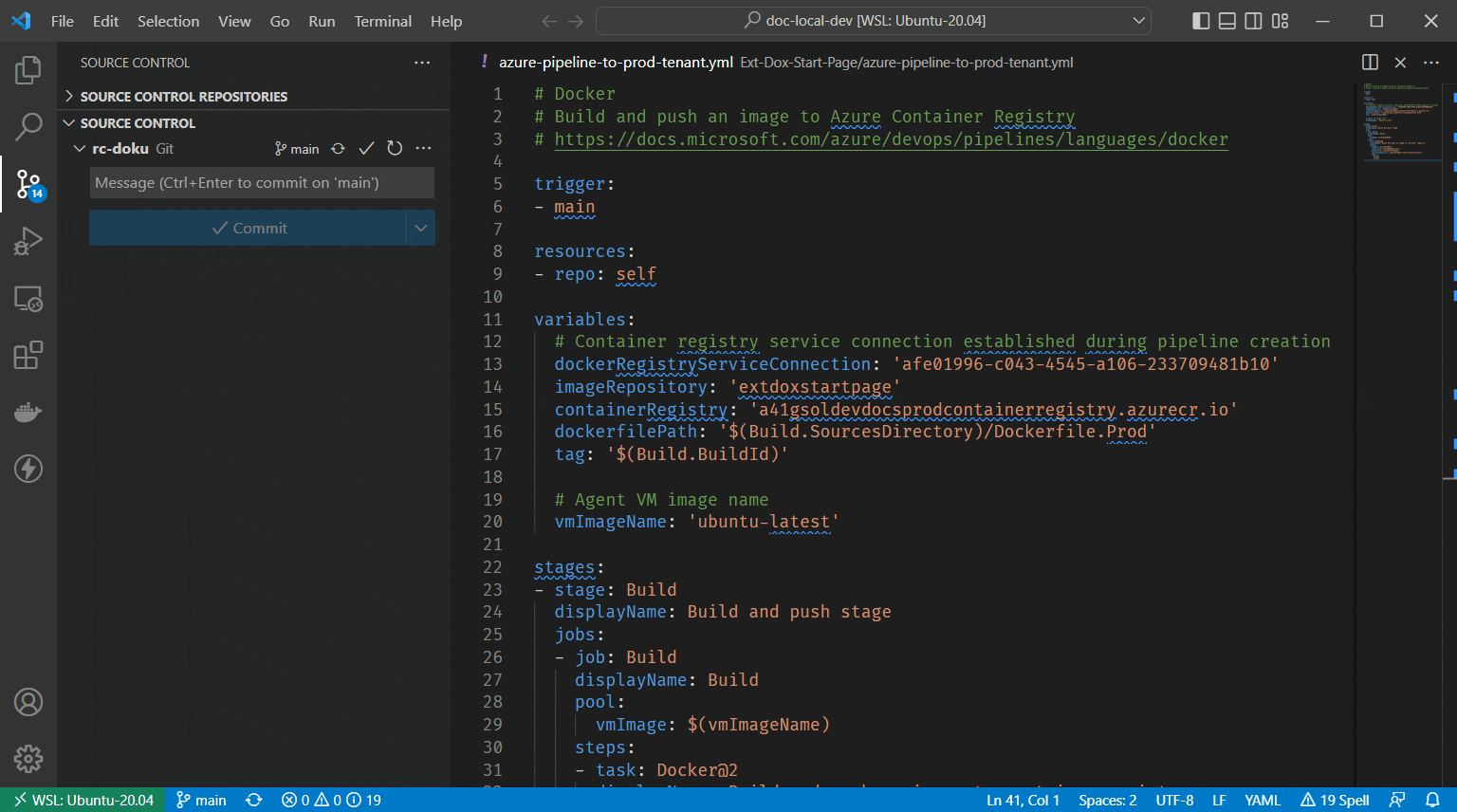Click 'ubuntu-latest' value on line 20

tap(764, 522)
